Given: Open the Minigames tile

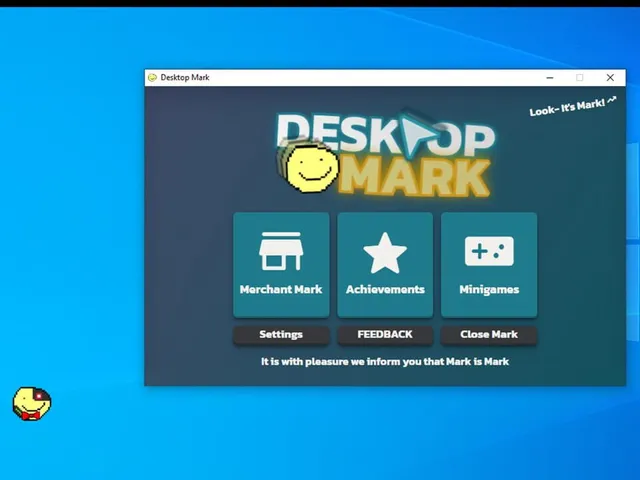Looking at the screenshot, I should pos(489,264).
